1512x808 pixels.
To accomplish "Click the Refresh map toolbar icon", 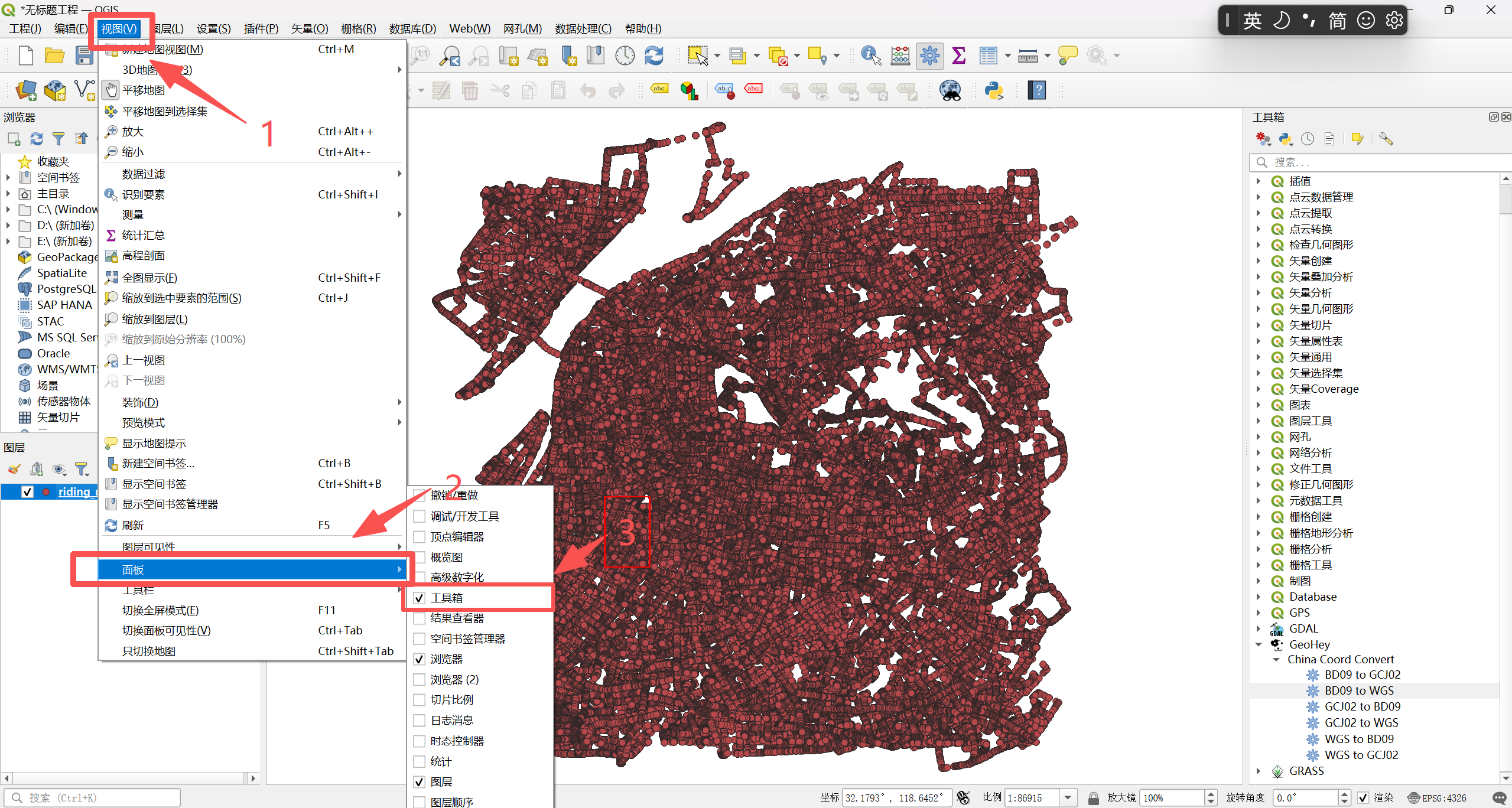I will 653,56.
